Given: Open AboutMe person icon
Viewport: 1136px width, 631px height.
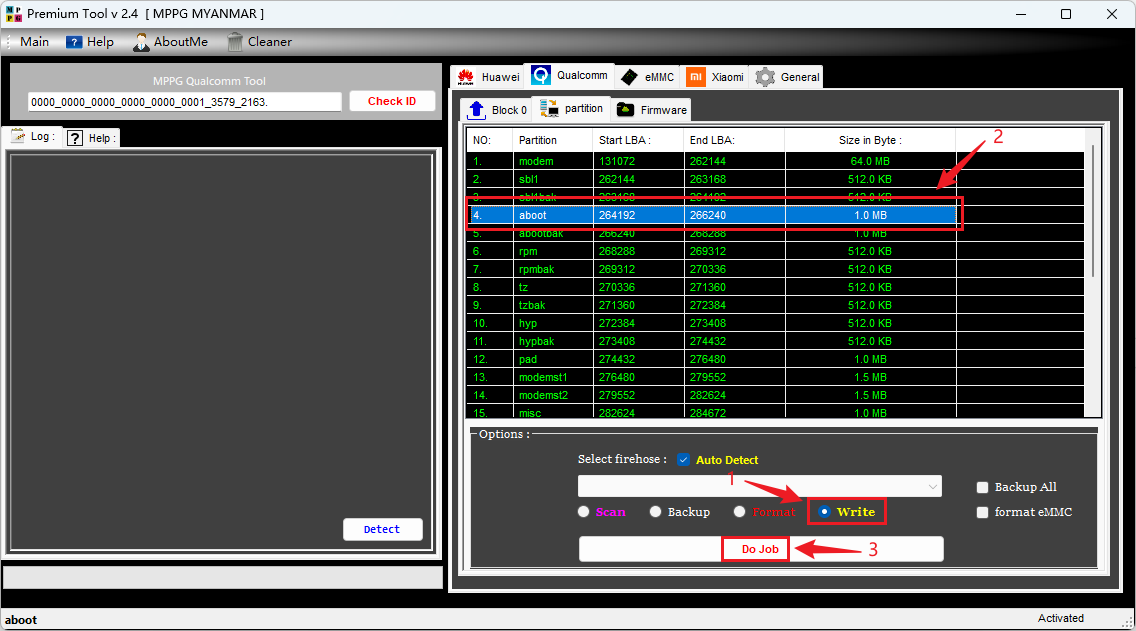Looking at the screenshot, I should tap(142, 42).
